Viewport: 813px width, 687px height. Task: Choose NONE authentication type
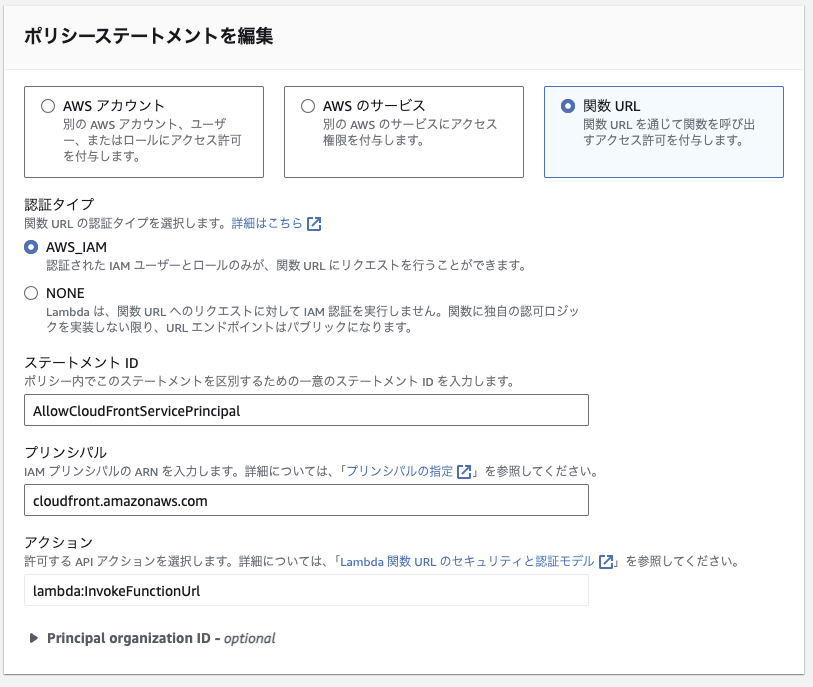point(31,293)
